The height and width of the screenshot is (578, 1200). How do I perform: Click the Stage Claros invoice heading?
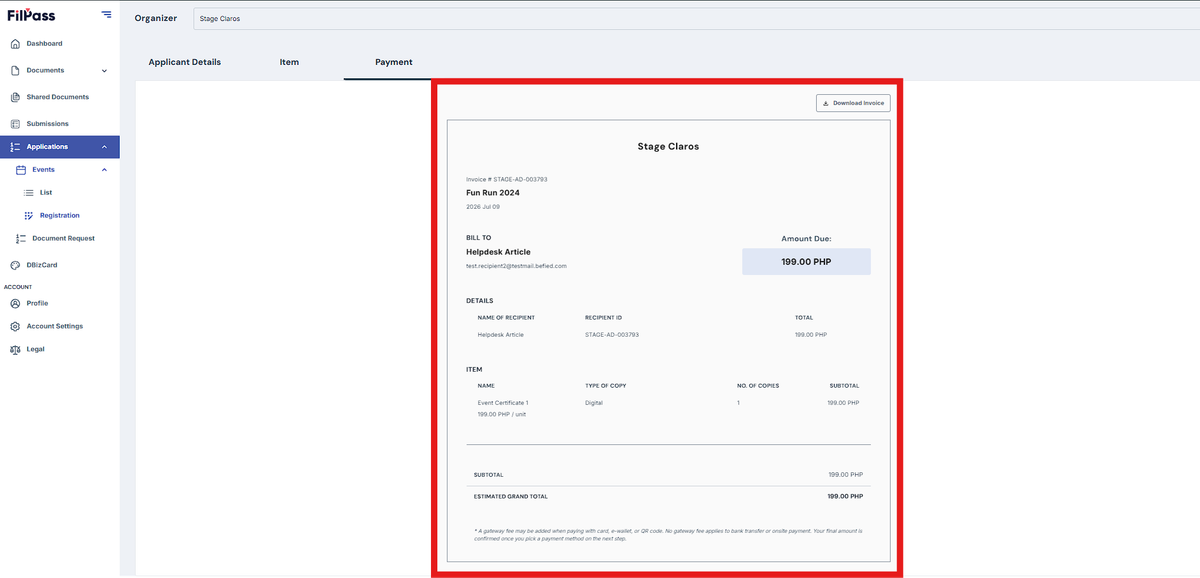[x=668, y=146]
